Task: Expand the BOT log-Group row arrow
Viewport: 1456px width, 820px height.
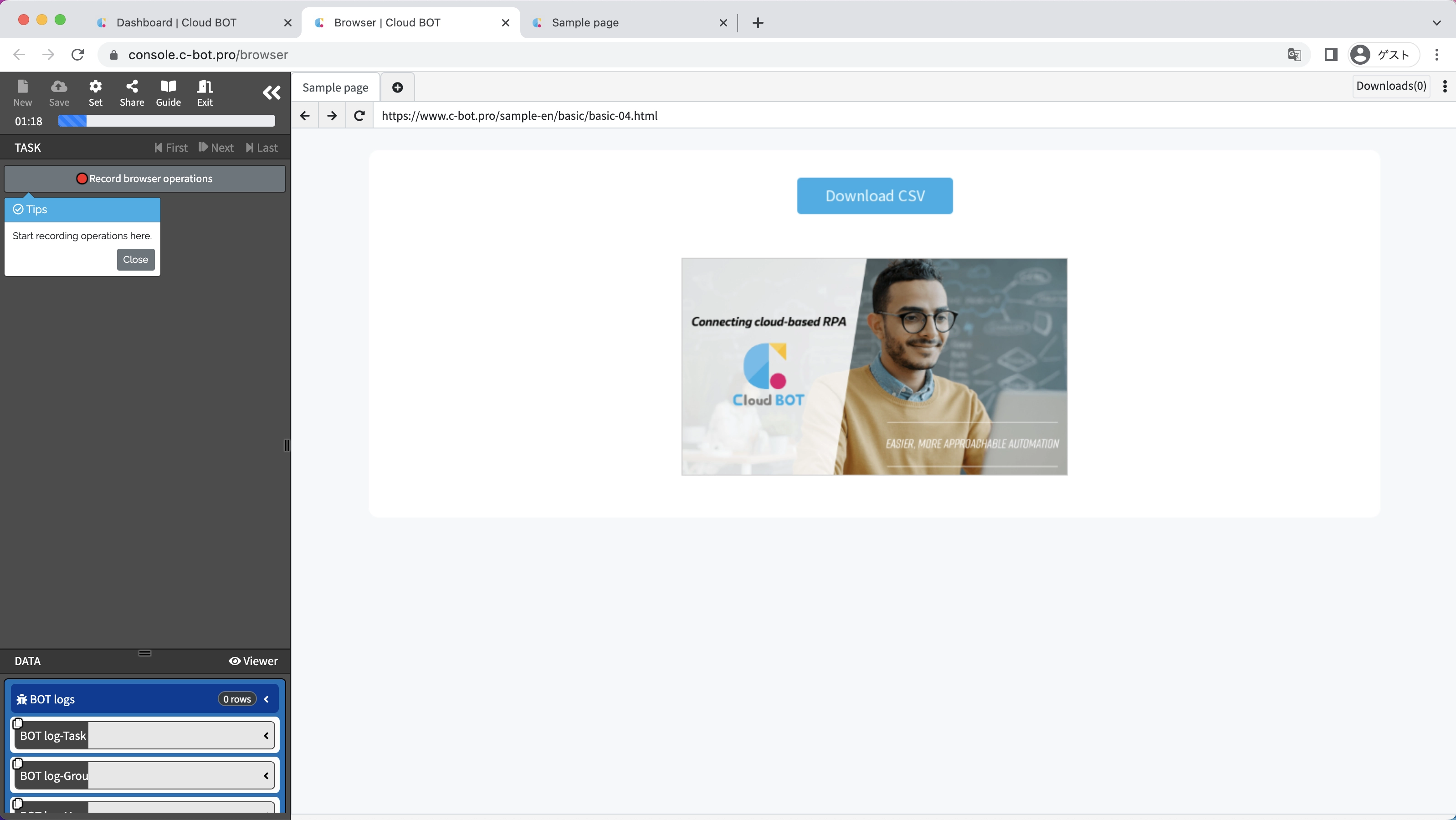Action: [266, 776]
